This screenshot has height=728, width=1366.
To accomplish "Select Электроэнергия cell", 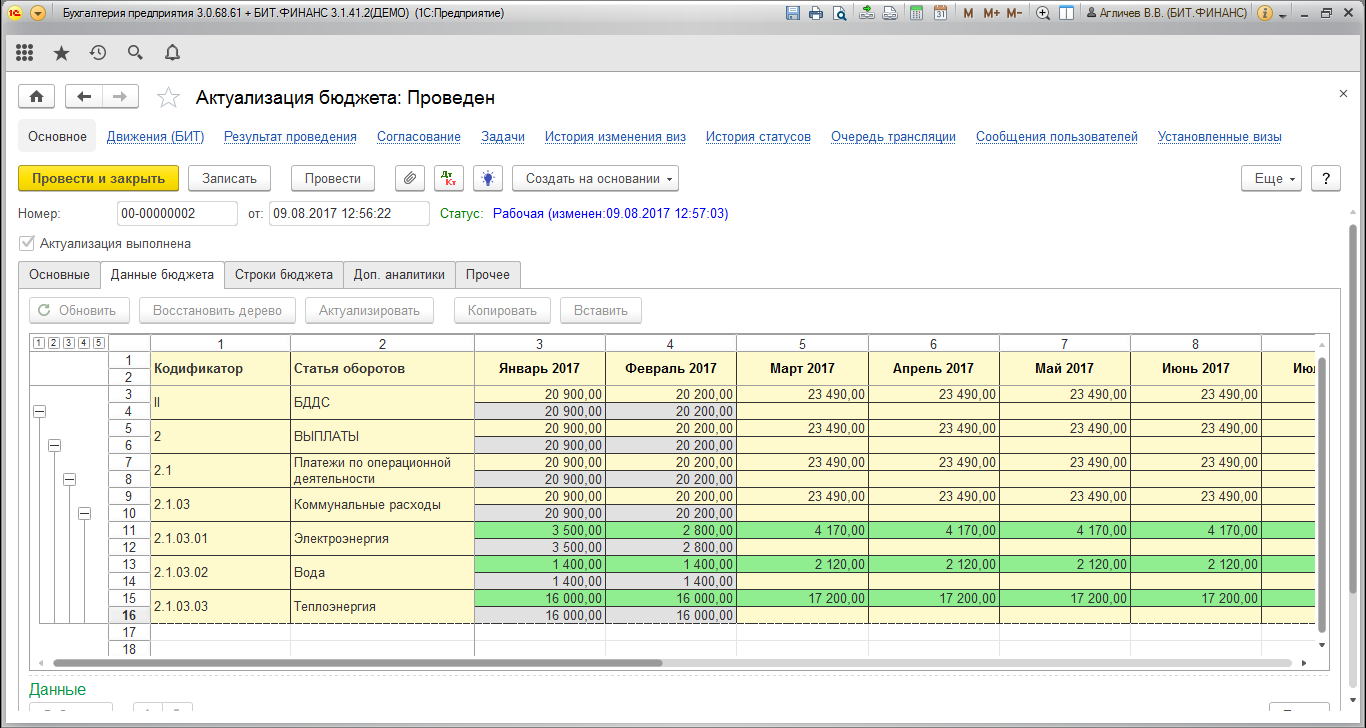I will [382, 539].
